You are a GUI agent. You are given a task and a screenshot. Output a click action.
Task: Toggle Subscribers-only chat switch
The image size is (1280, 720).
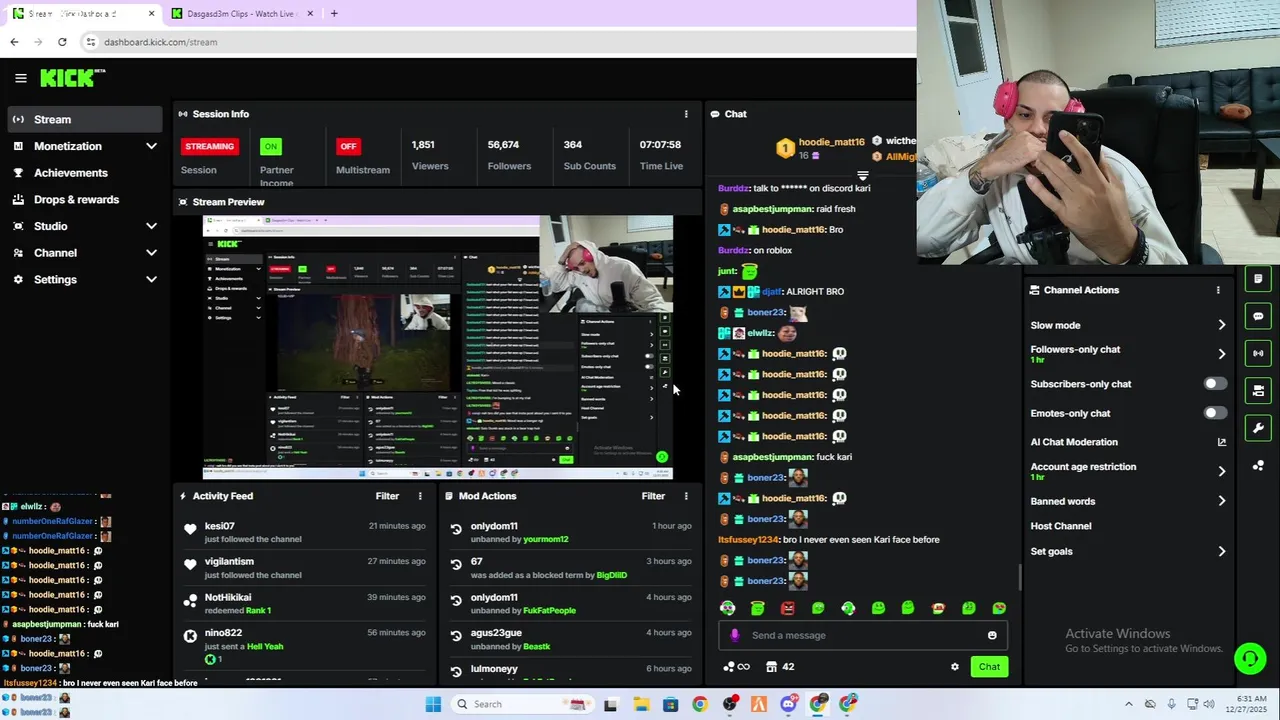1215,384
